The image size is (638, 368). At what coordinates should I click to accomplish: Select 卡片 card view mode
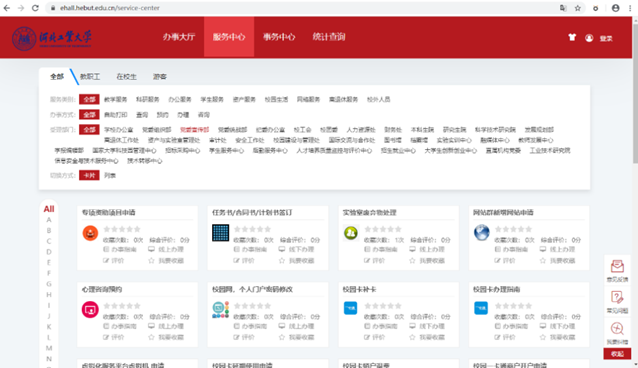(89, 175)
